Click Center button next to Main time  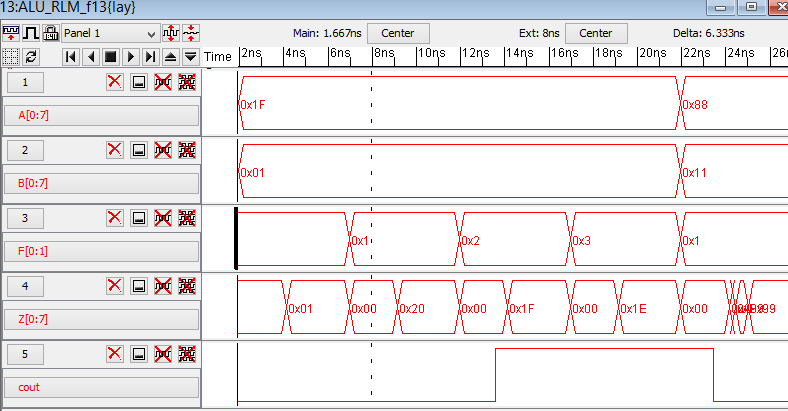click(x=398, y=33)
